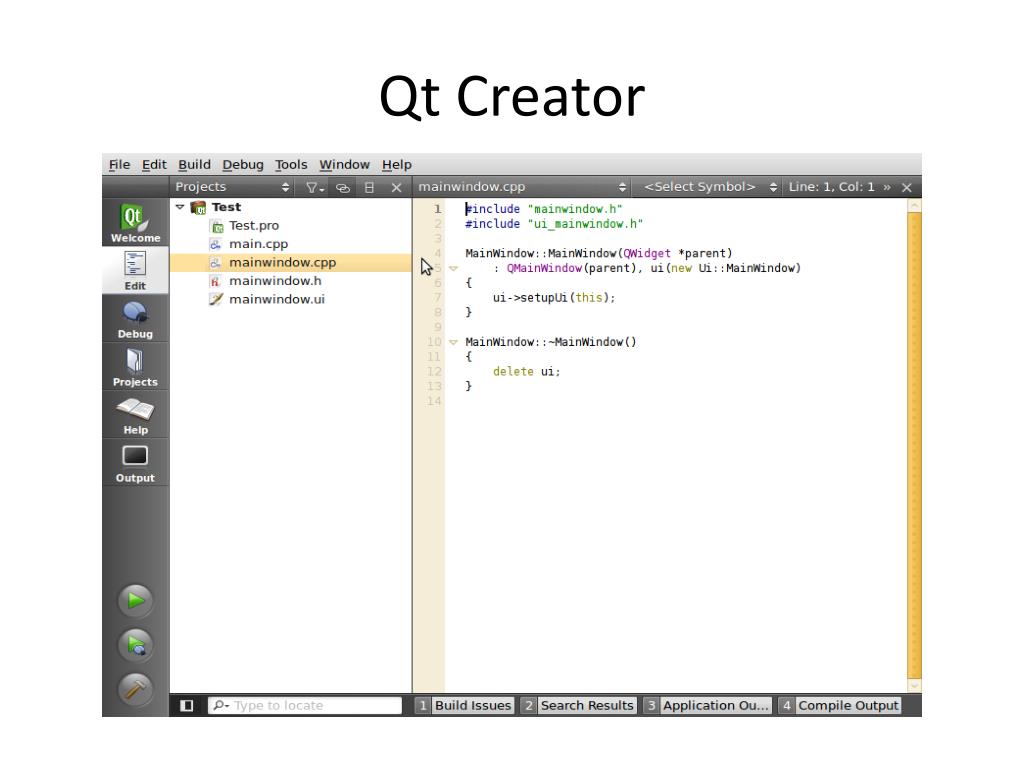
Task: Click the locator magnifier icon
Action: pos(221,705)
